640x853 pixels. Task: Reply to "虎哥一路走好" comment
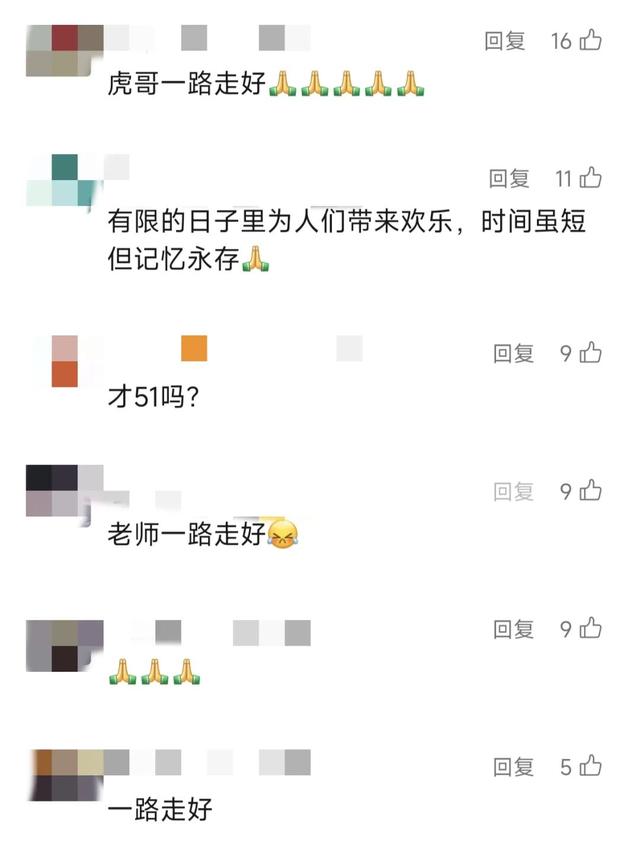(x=505, y=41)
